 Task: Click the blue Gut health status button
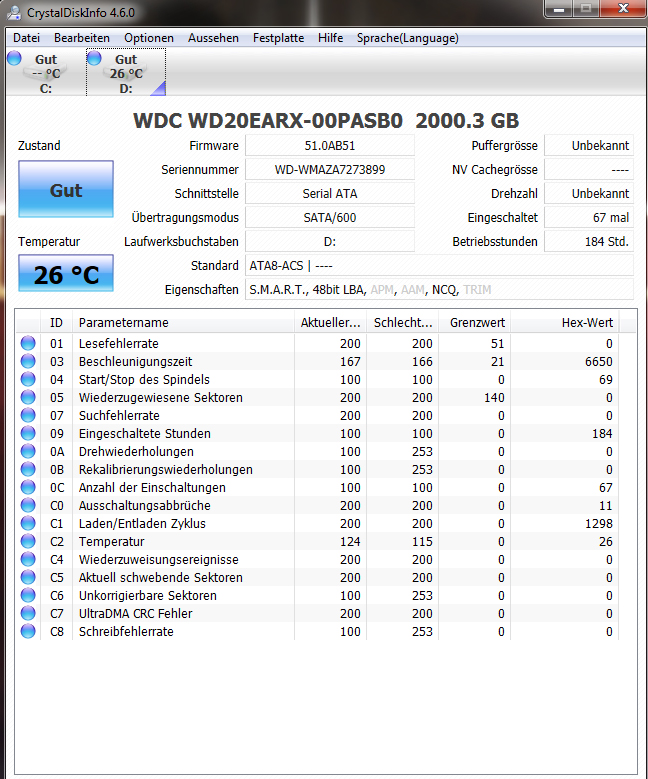pos(66,189)
